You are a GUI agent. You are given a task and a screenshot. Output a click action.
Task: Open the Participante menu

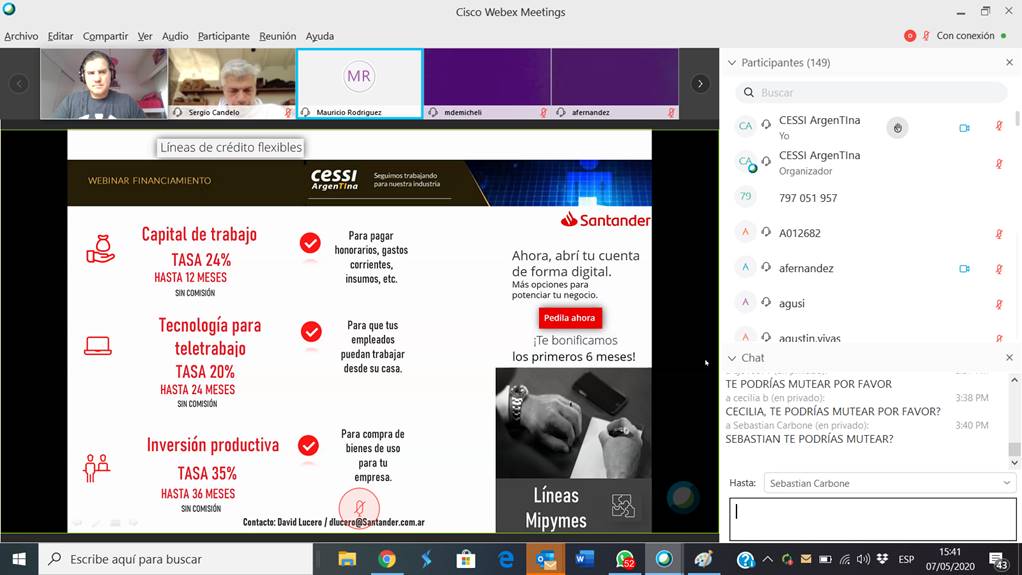pos(224,36)
